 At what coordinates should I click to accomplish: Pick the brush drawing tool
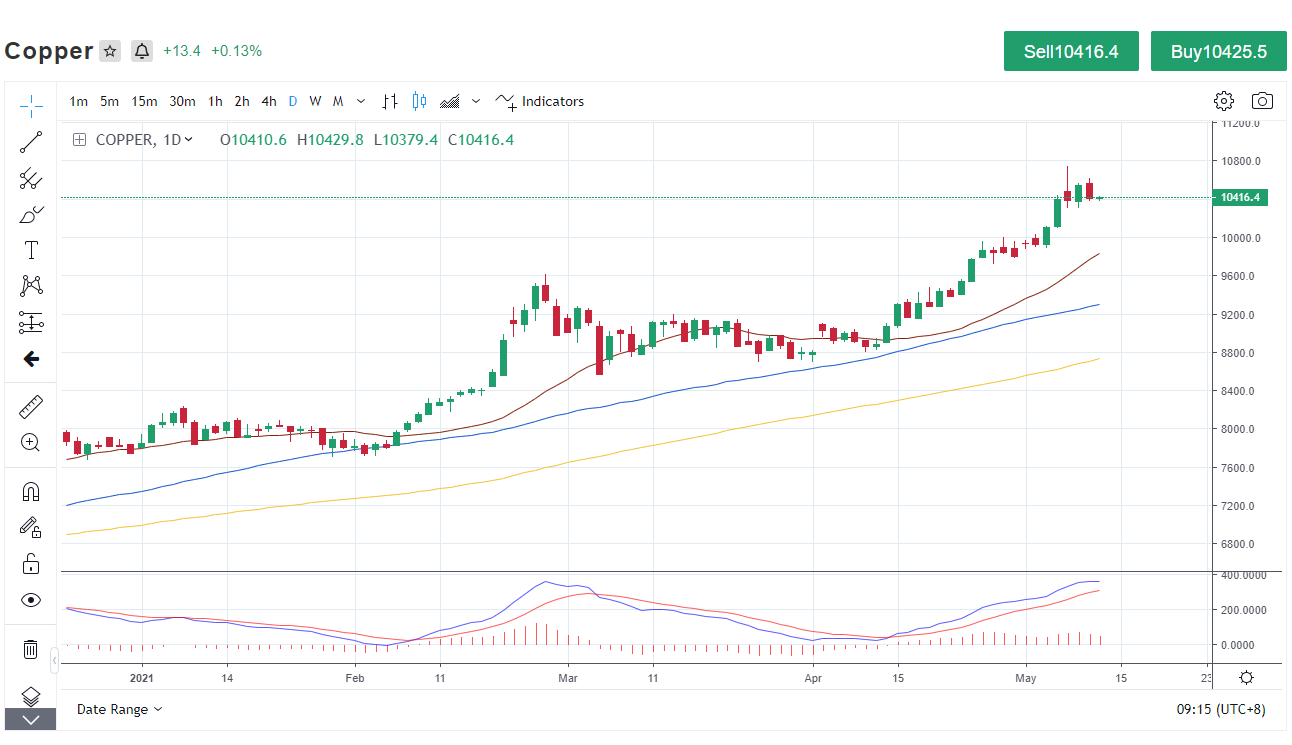31,215
